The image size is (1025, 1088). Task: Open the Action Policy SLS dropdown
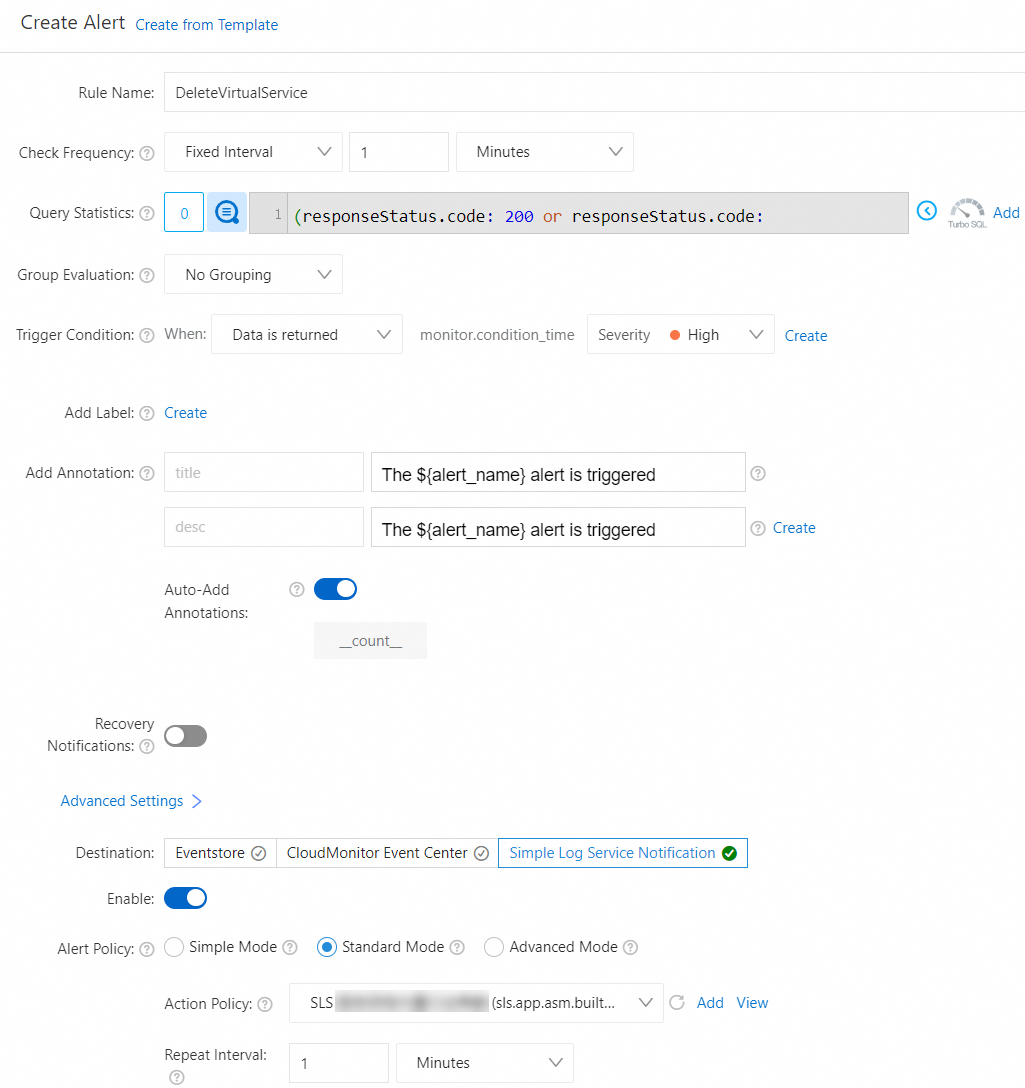coord(476,1003)
